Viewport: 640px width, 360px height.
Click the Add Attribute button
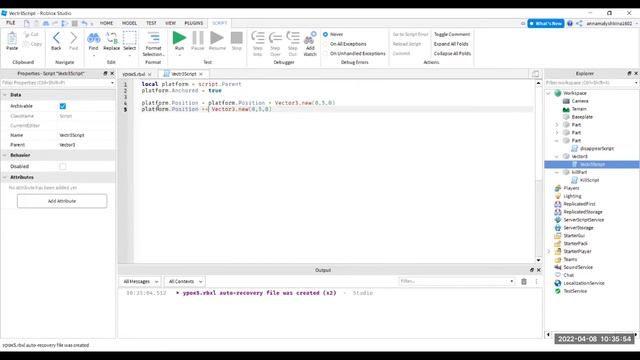coord(62,201)
